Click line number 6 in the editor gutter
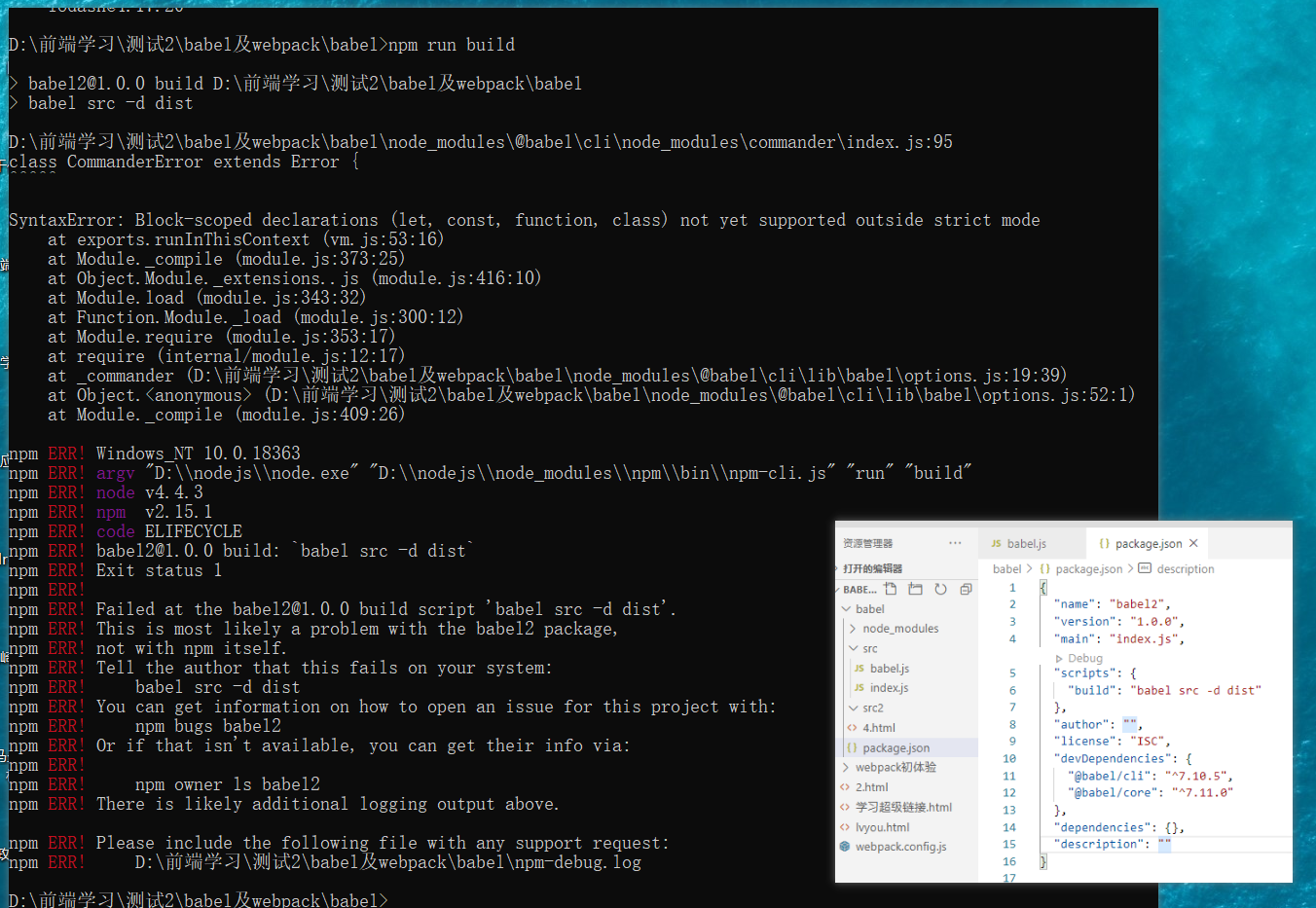The height and width of the screenshot is (908, 1316). click(1012, 690)
